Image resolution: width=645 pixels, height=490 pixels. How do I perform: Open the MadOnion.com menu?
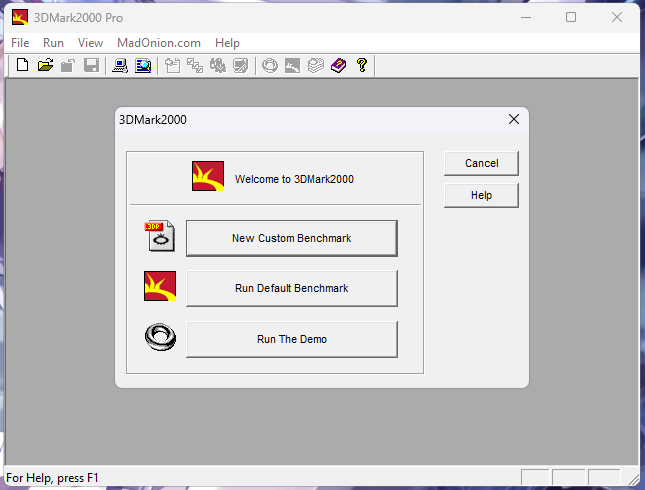(x=159, y=43)
